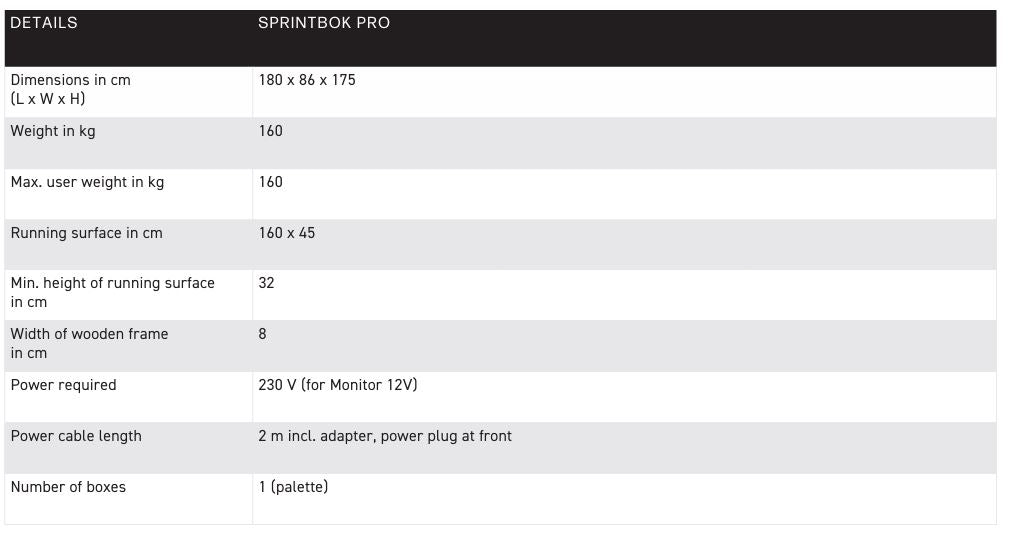
Task: Click the 160 x 45 running surface value
Action: coord(286,233)
